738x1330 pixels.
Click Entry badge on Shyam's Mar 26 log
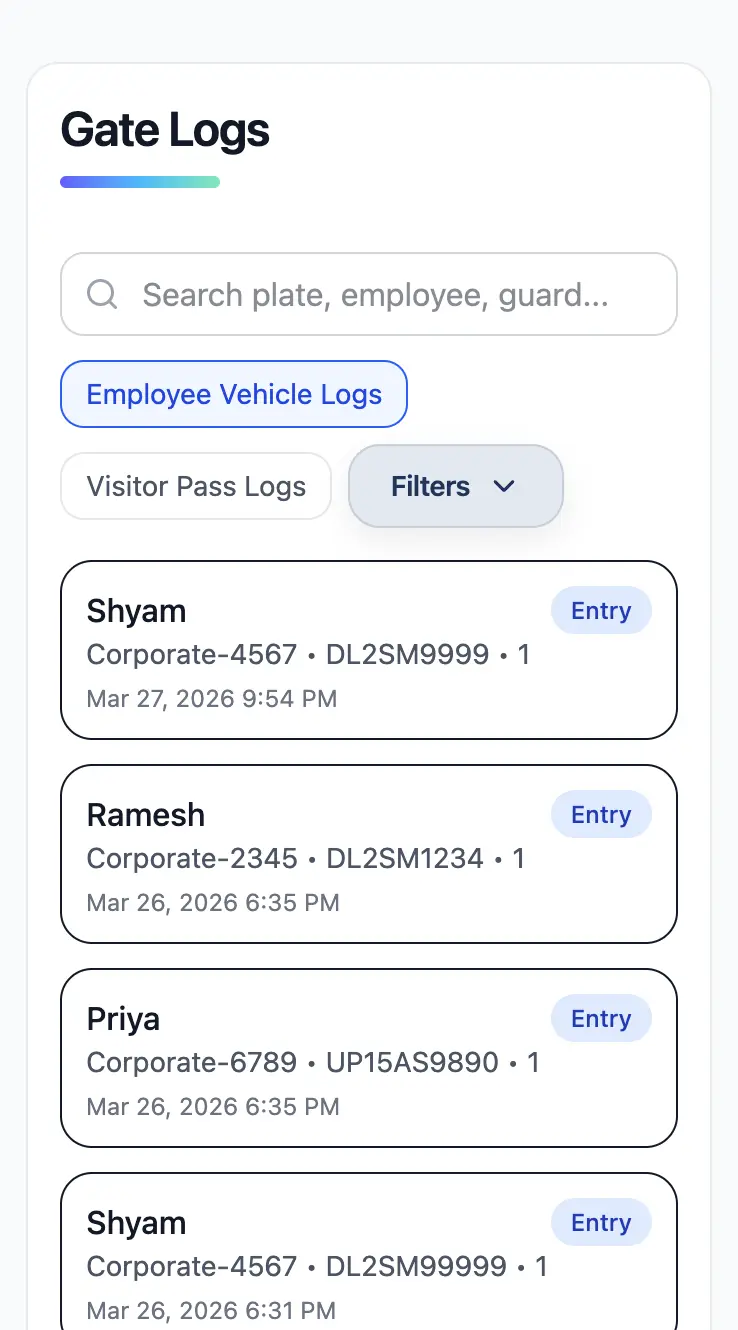pyautogui.click(x=601, y=1223)
